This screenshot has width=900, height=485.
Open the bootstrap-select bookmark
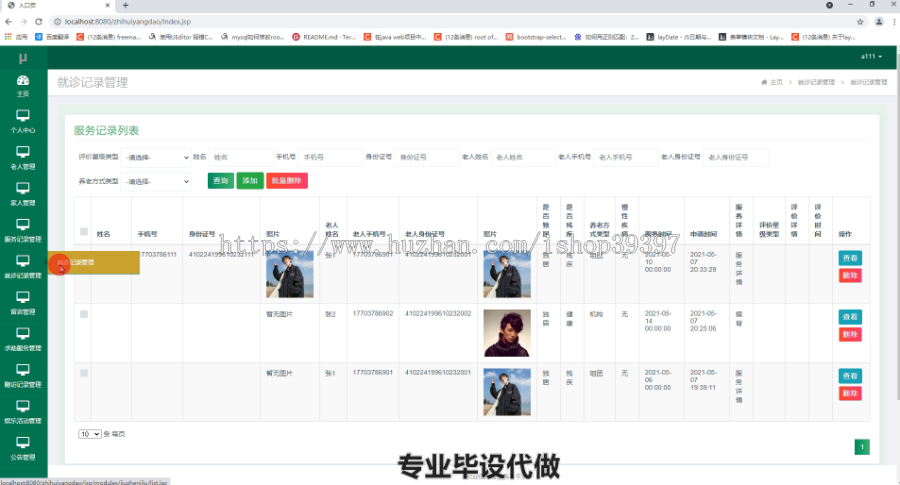click(x=536, y=37)
